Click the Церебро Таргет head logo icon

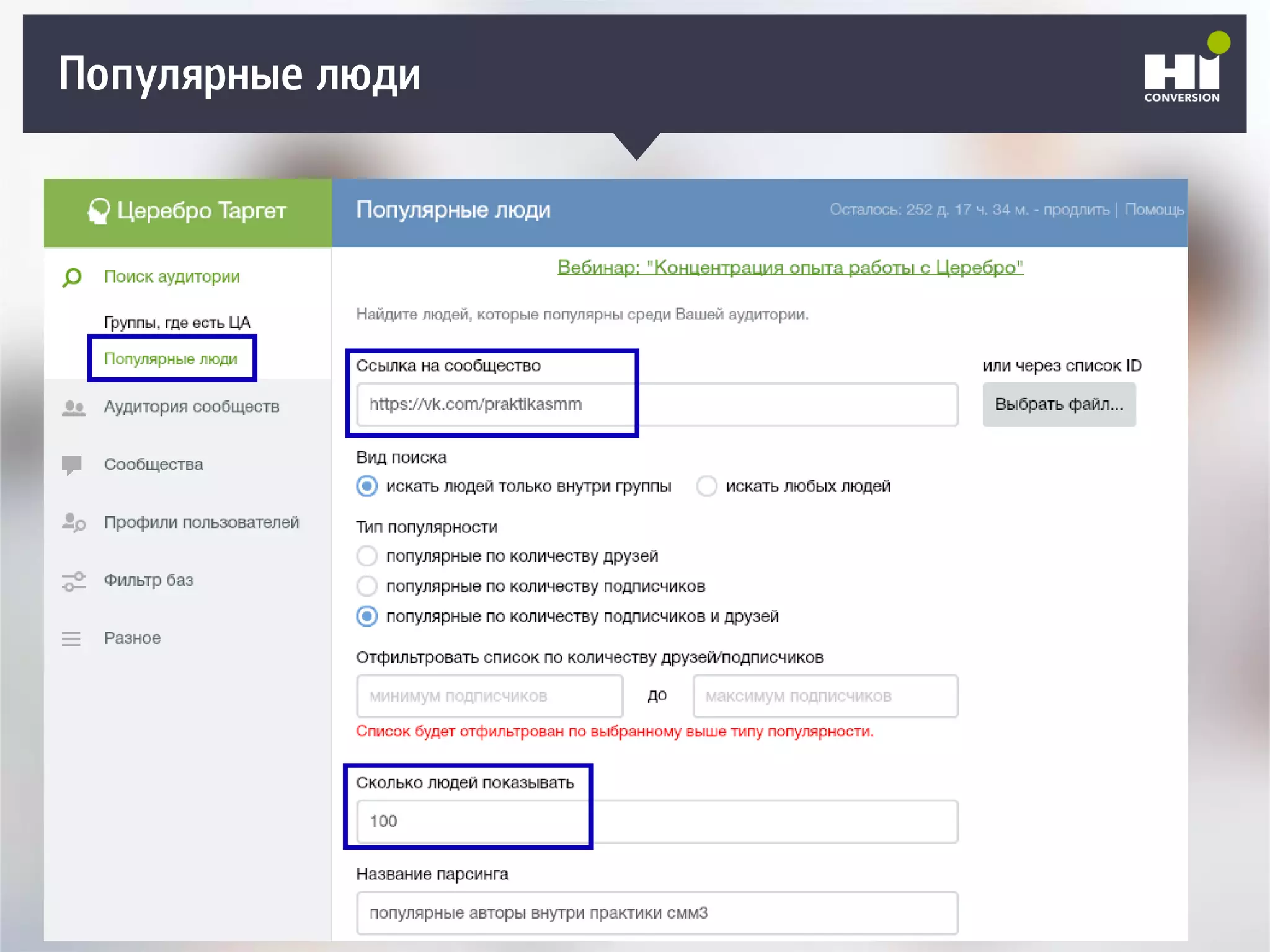(x=98, y=211)
